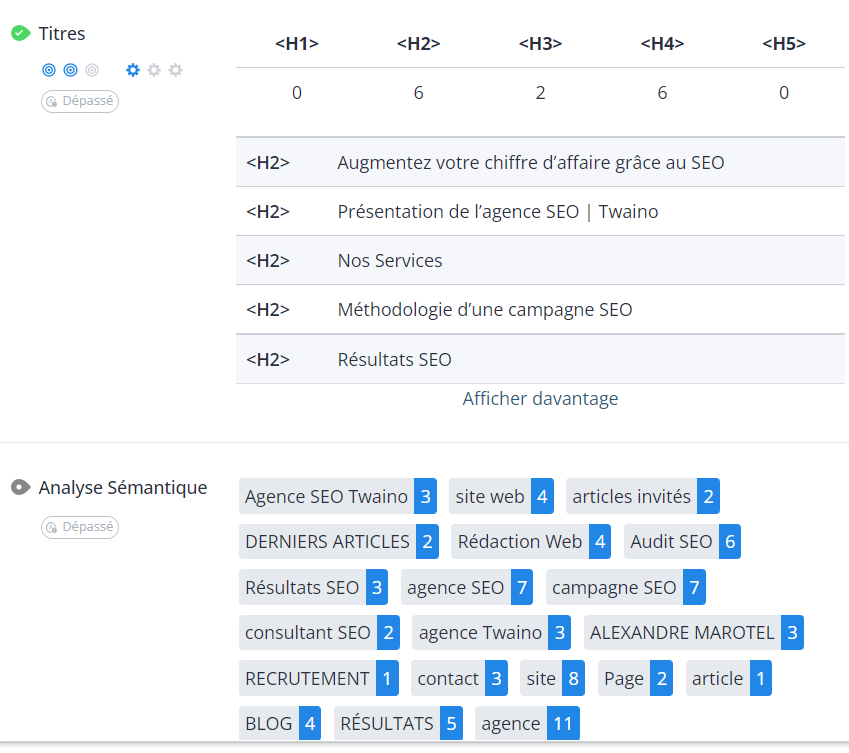This screenshot has width=849, height=753.
Task: Click the 'contact' keyword tag
Action: (x=459, y=678)
